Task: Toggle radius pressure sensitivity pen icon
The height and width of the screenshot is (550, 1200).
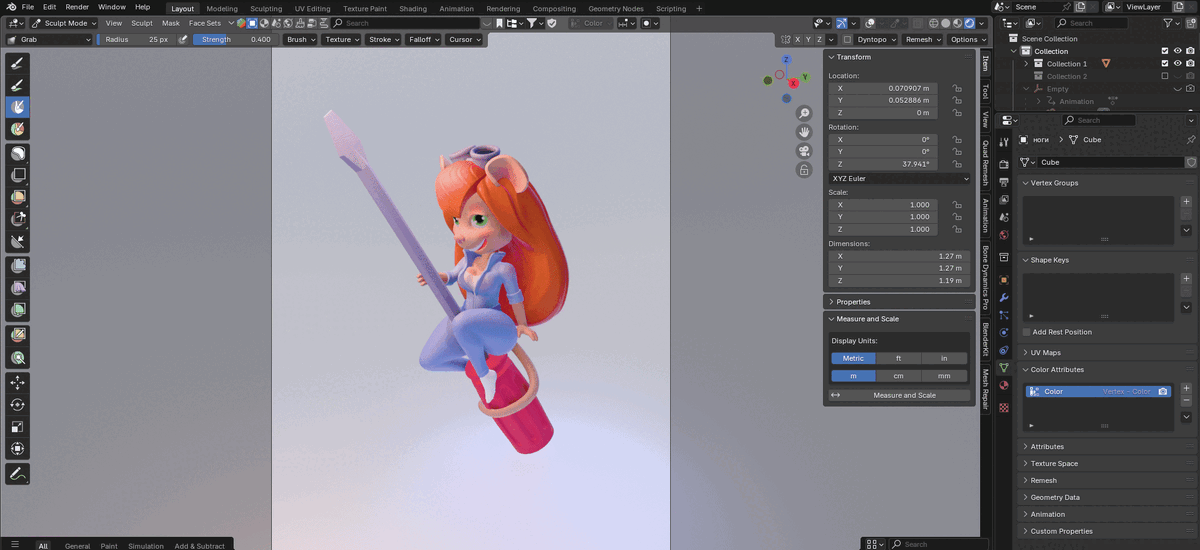Action: tap(183, 39)
